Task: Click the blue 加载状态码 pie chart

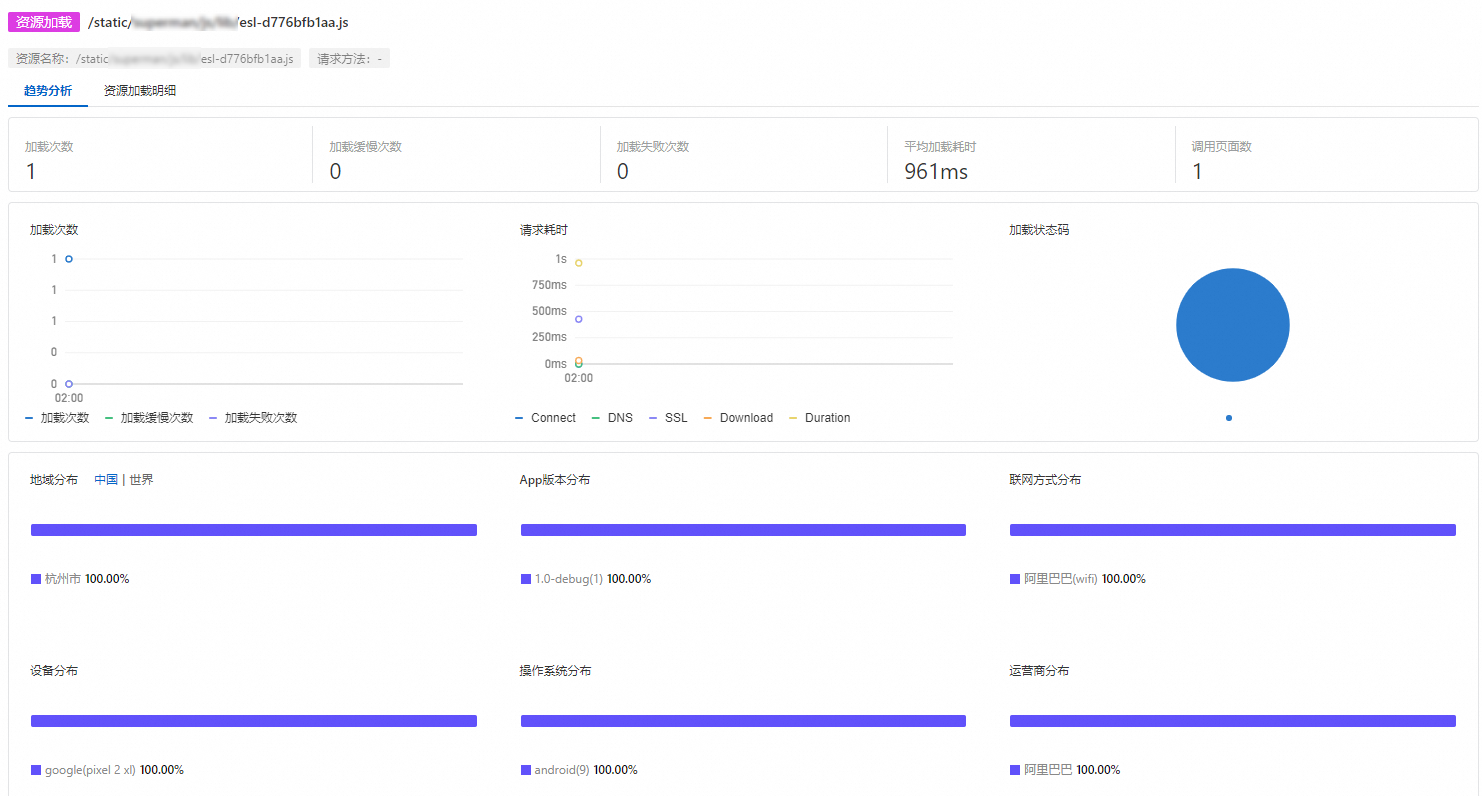Action: [1233, 325]
